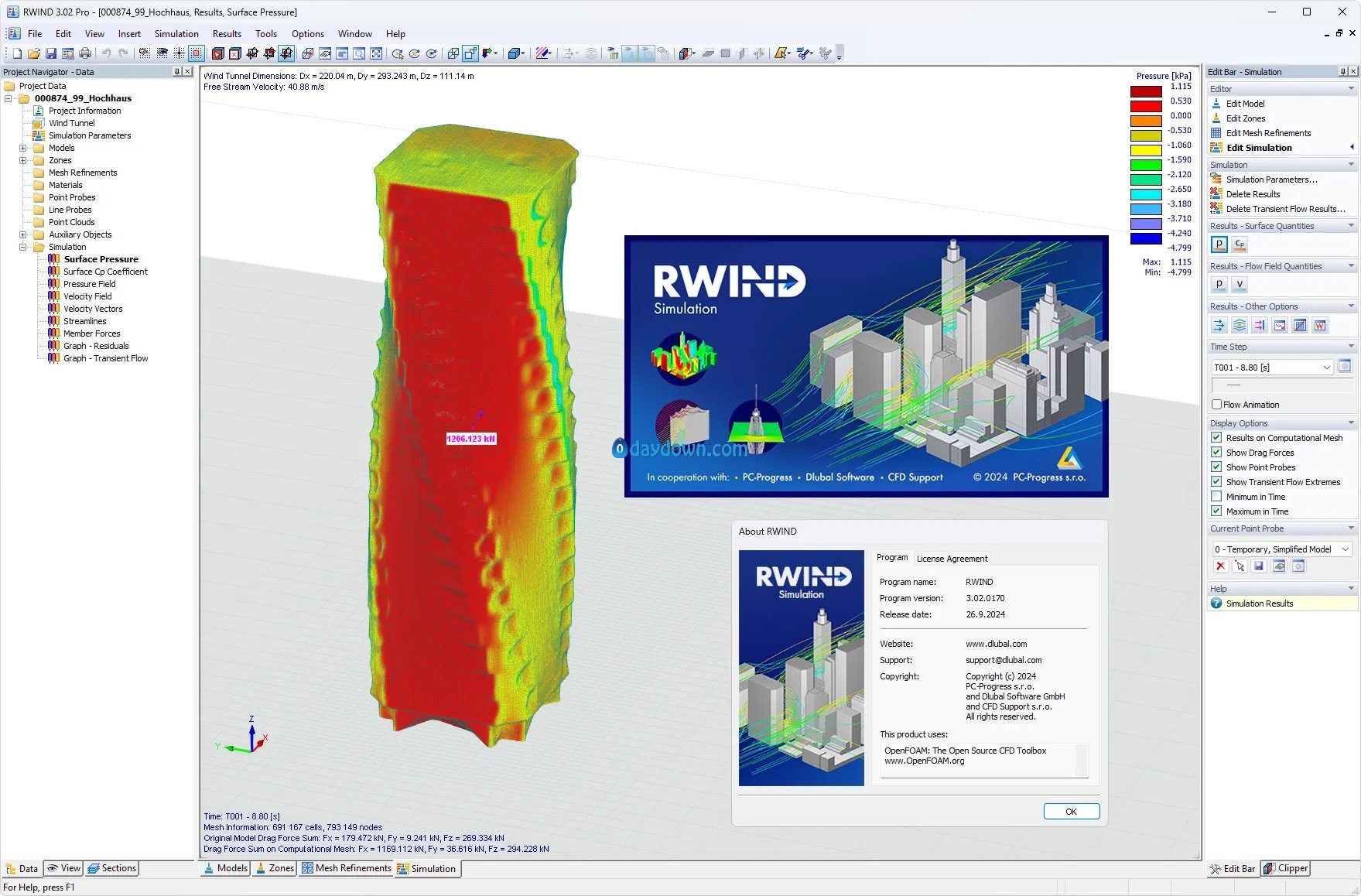1361x896 pixels.
Task: Toggle Results on Computational Mesh checkbox
Action: (x=1216, y=438)
